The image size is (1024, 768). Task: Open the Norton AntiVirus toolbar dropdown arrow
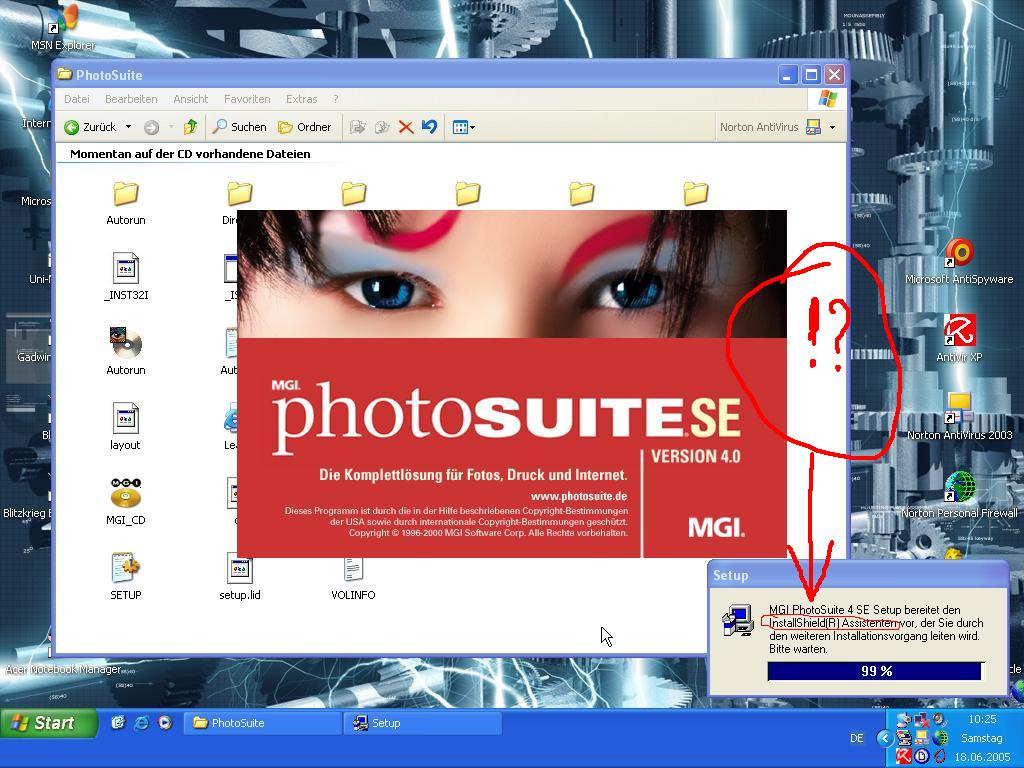tap(832, 127)
